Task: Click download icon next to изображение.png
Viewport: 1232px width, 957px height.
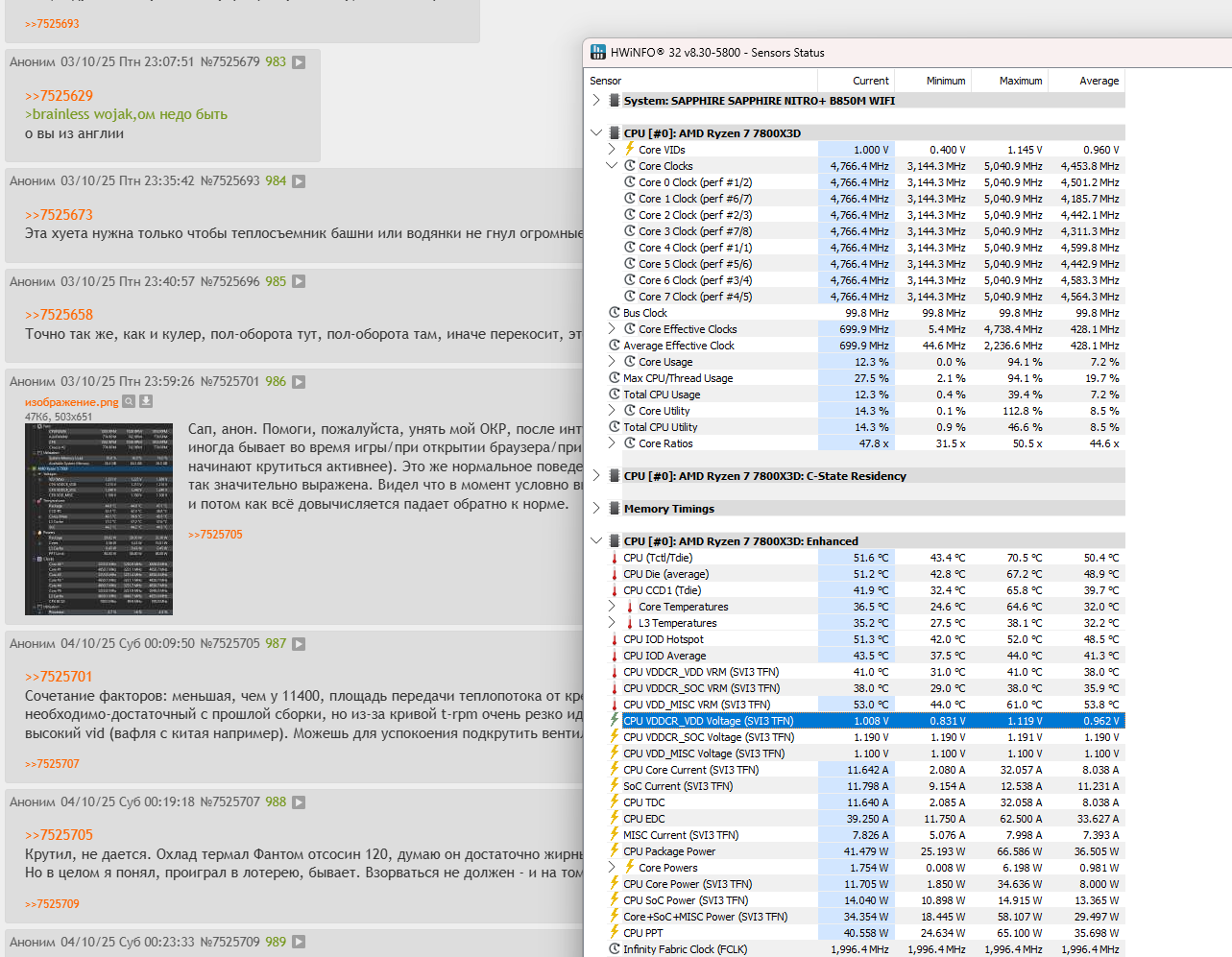Action: (x=146, y=402)
